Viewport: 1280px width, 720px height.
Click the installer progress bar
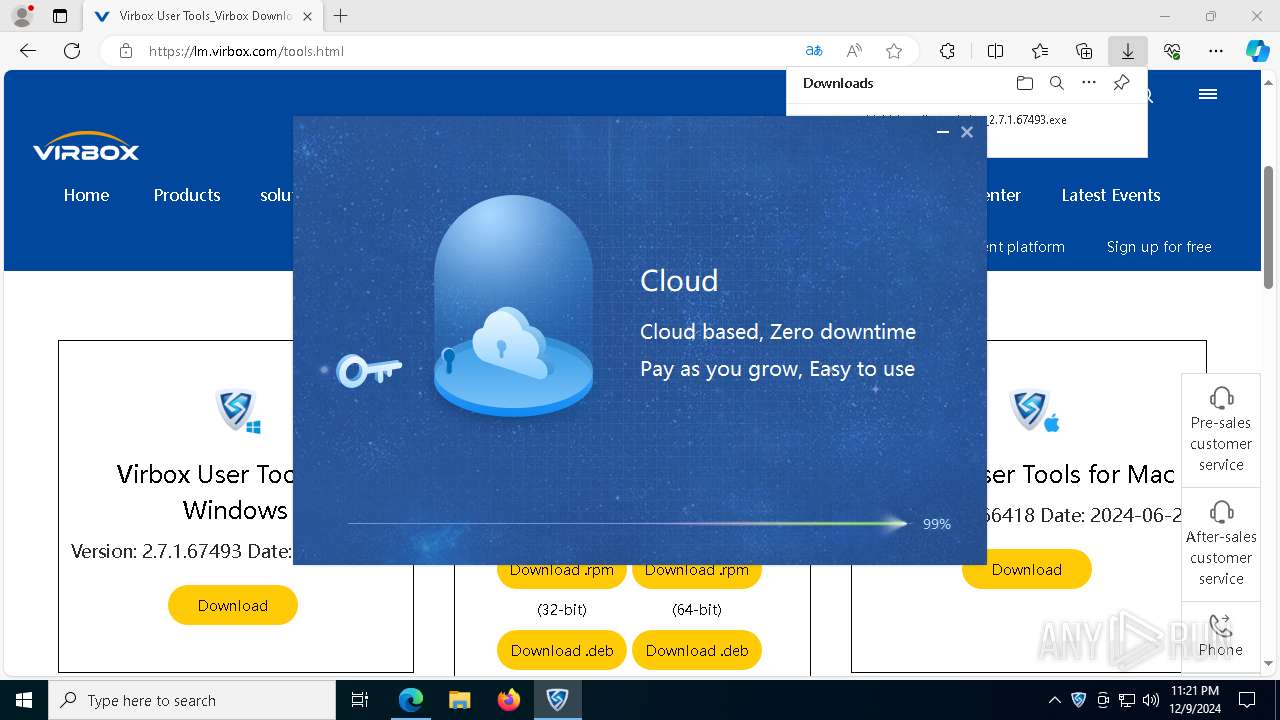pyautogui.click(x=626, y=523)
